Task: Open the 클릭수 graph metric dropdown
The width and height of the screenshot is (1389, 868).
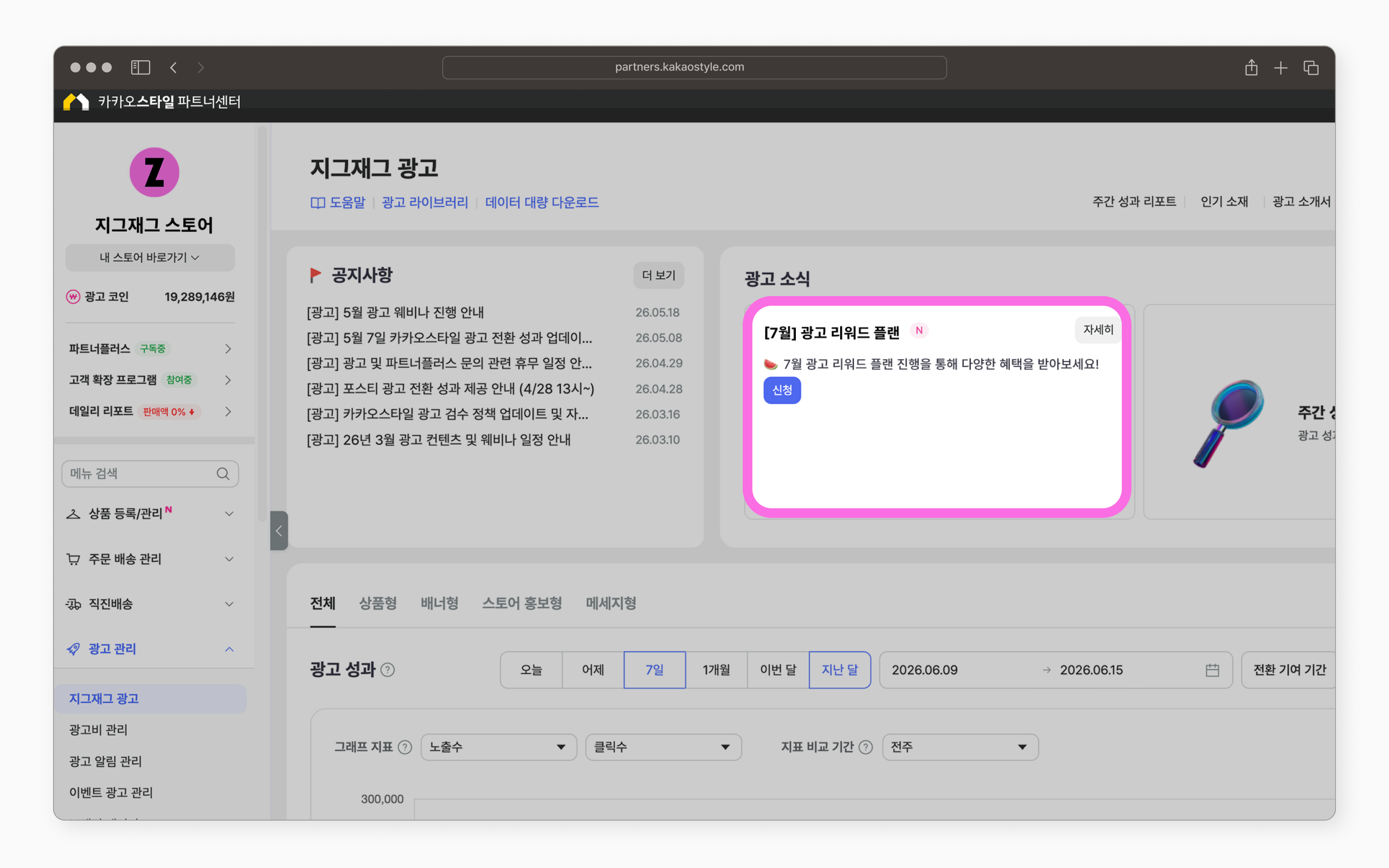Action: (664, 747)
